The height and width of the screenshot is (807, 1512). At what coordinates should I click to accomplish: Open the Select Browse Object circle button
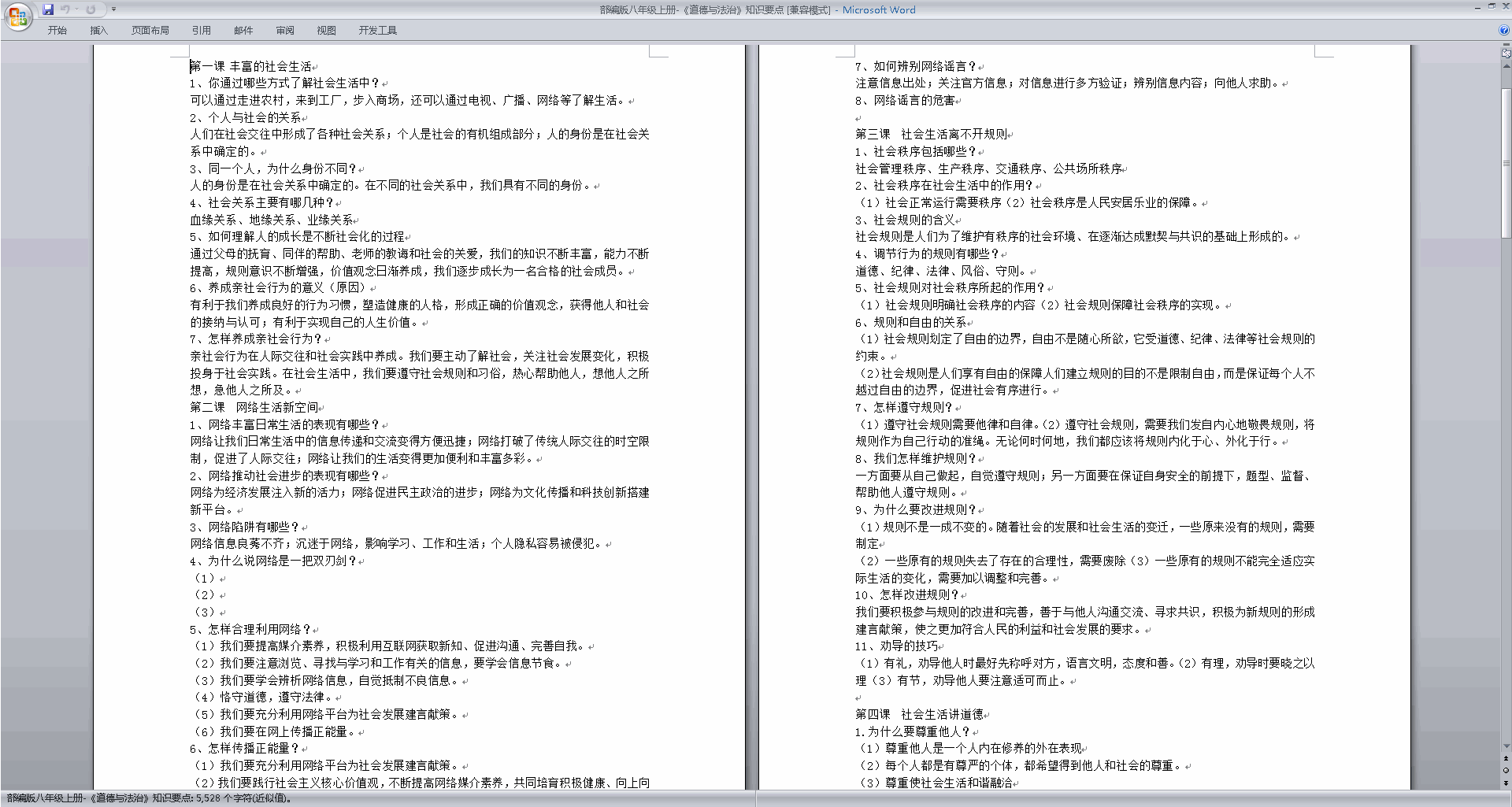point(1506,771)
